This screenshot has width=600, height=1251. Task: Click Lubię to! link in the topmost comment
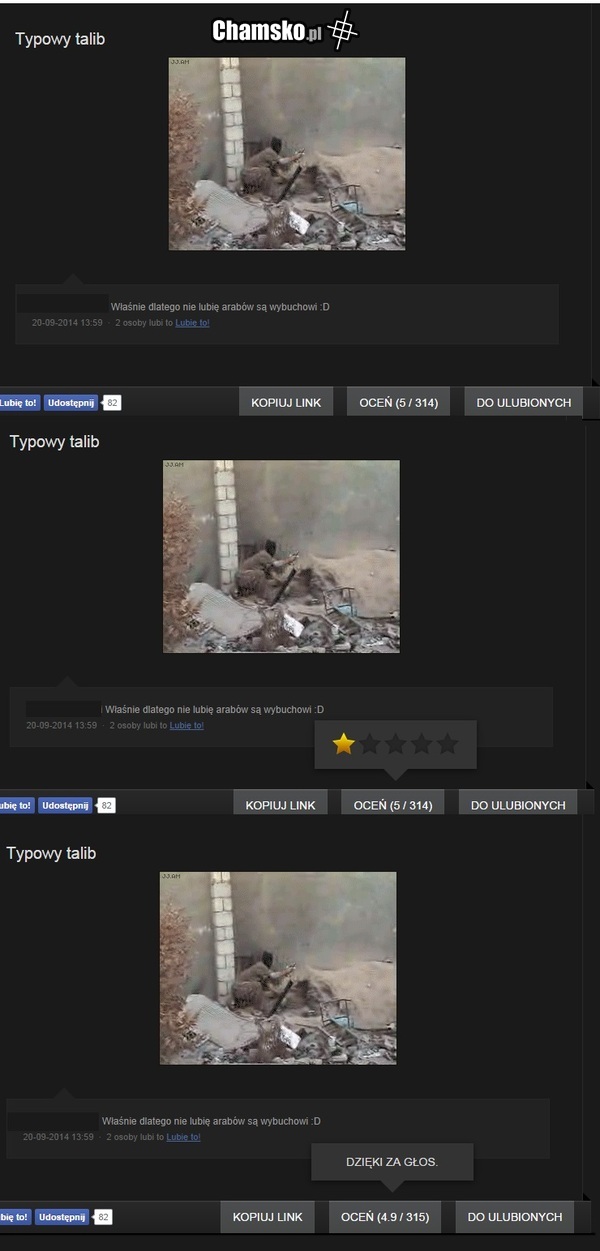(x=192, y=323)
